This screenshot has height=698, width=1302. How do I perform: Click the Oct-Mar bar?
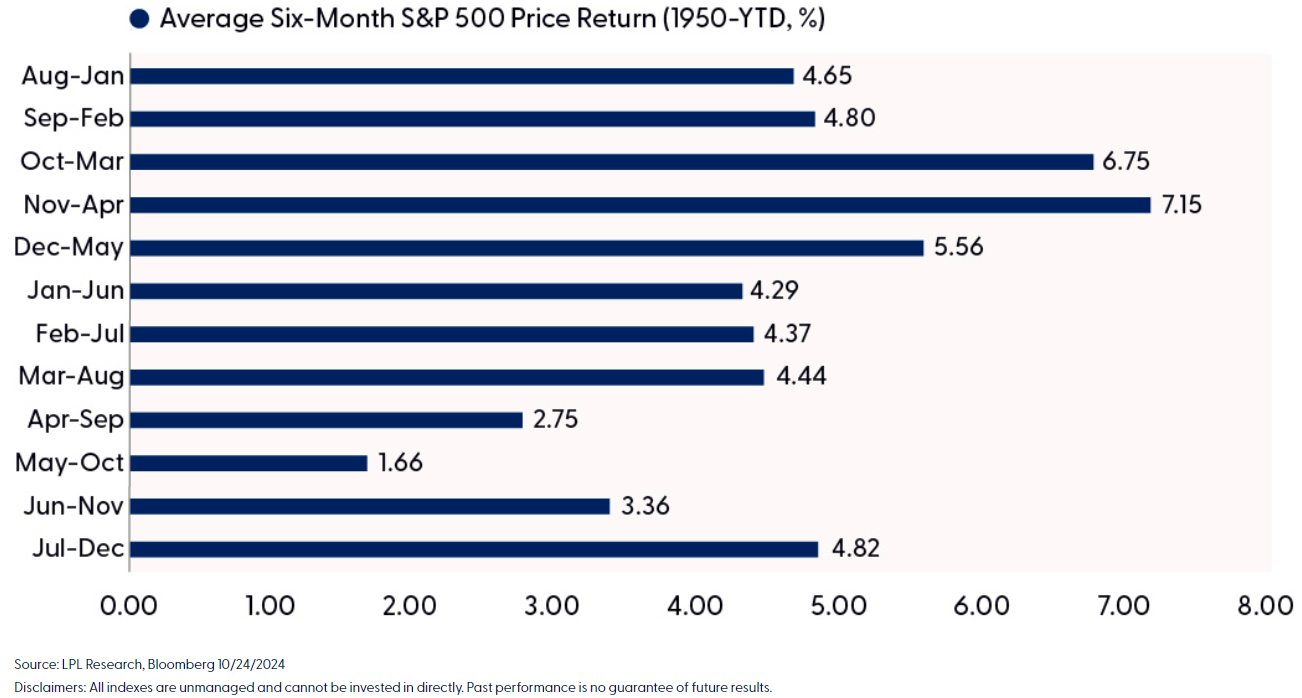(x=611, y=162)
